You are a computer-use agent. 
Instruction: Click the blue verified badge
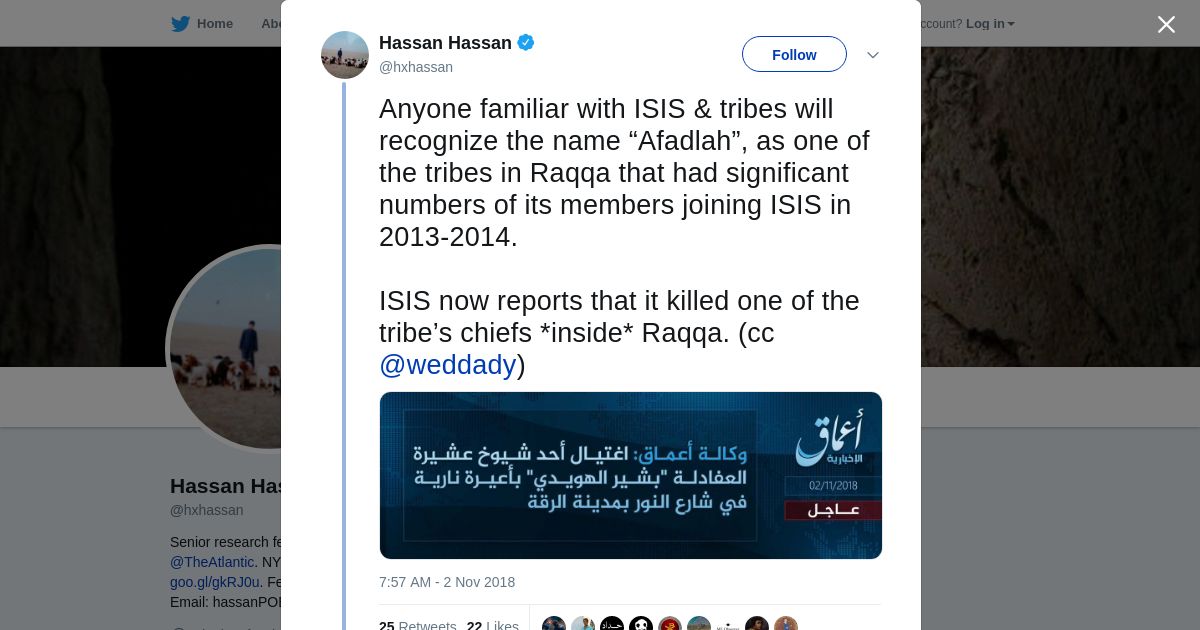tap(526, 43)
